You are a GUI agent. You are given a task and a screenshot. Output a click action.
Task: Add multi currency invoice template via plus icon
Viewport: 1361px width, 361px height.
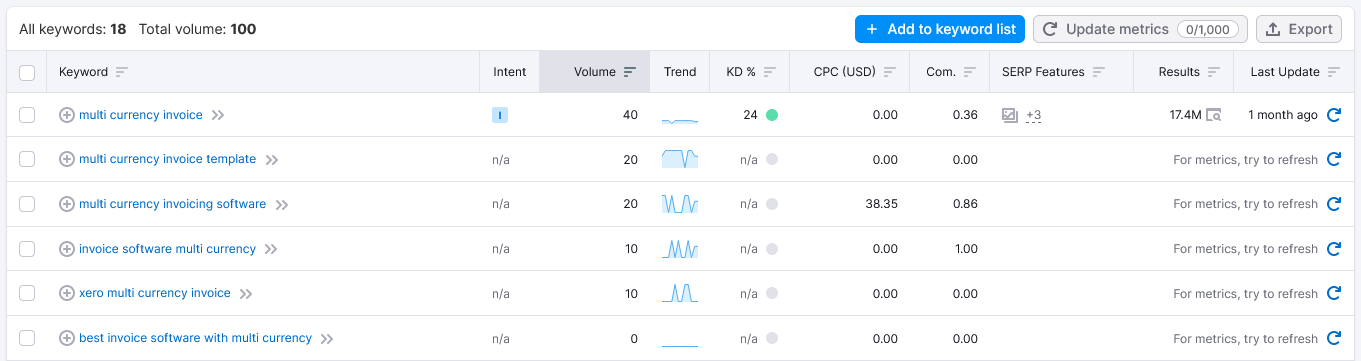click(67, 159)
